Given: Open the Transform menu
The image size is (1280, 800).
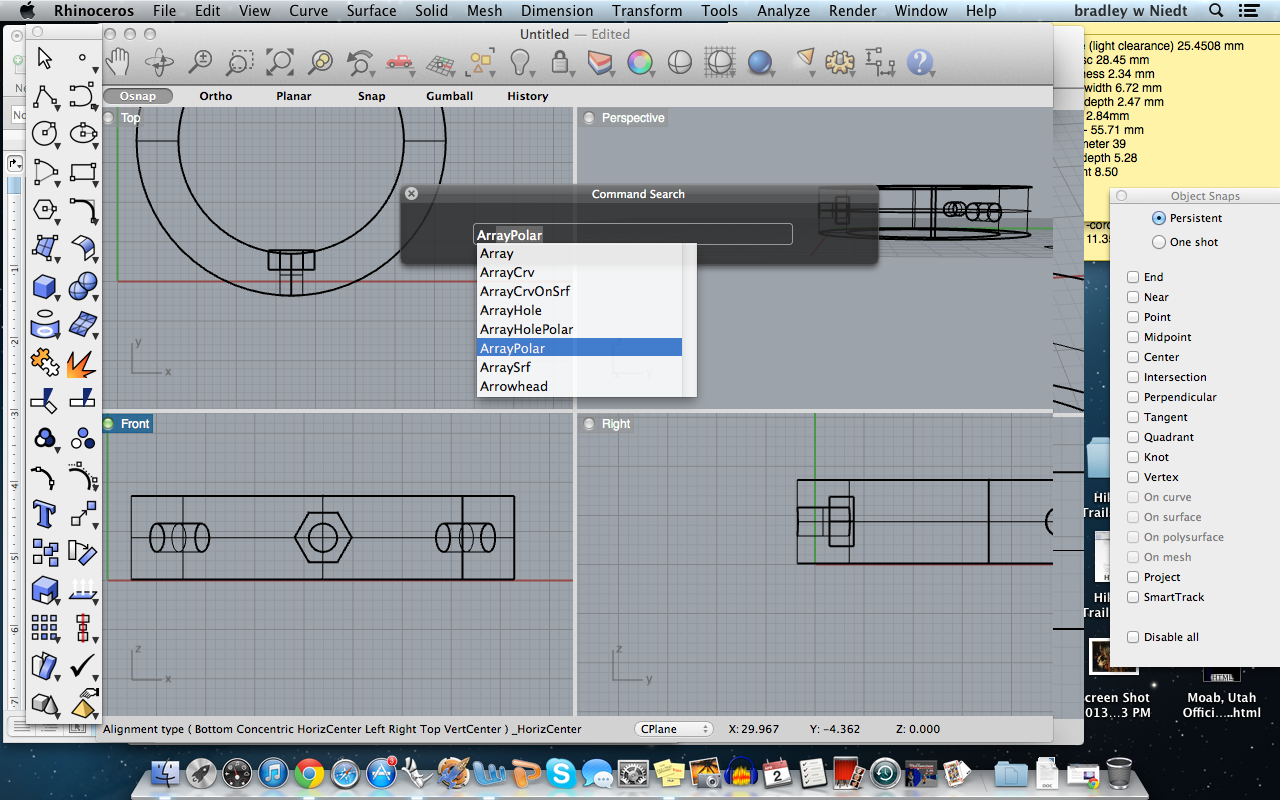Looking at the screenshot, I should (x=647, y=11).
